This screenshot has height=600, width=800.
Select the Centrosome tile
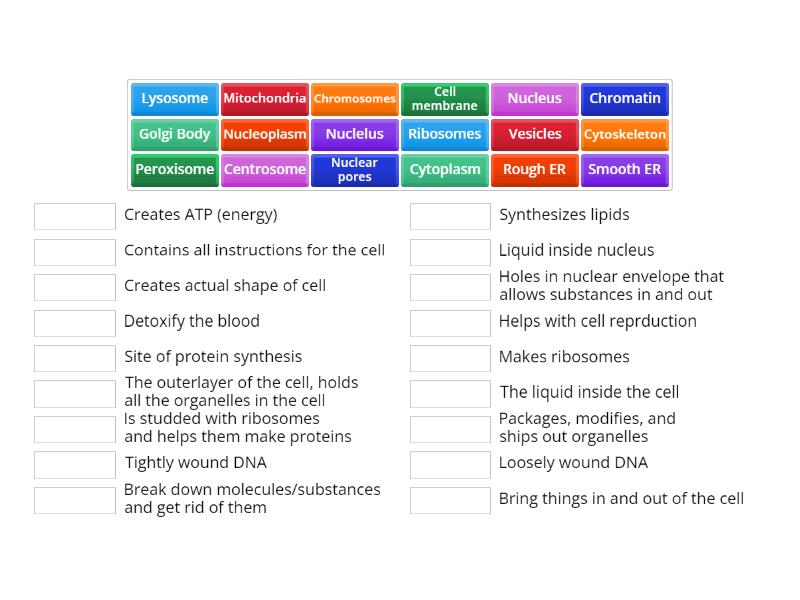pos(264,170)
